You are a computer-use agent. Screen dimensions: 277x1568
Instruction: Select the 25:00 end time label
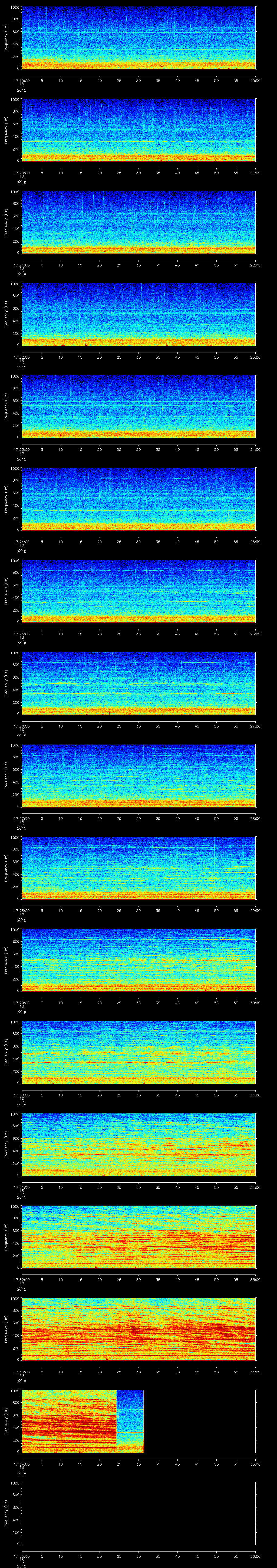(255, 542)
